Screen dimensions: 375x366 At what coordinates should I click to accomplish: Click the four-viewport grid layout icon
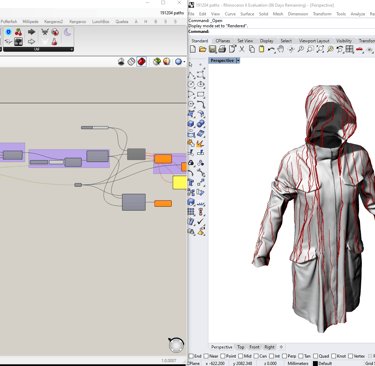[x=349, y=49]
